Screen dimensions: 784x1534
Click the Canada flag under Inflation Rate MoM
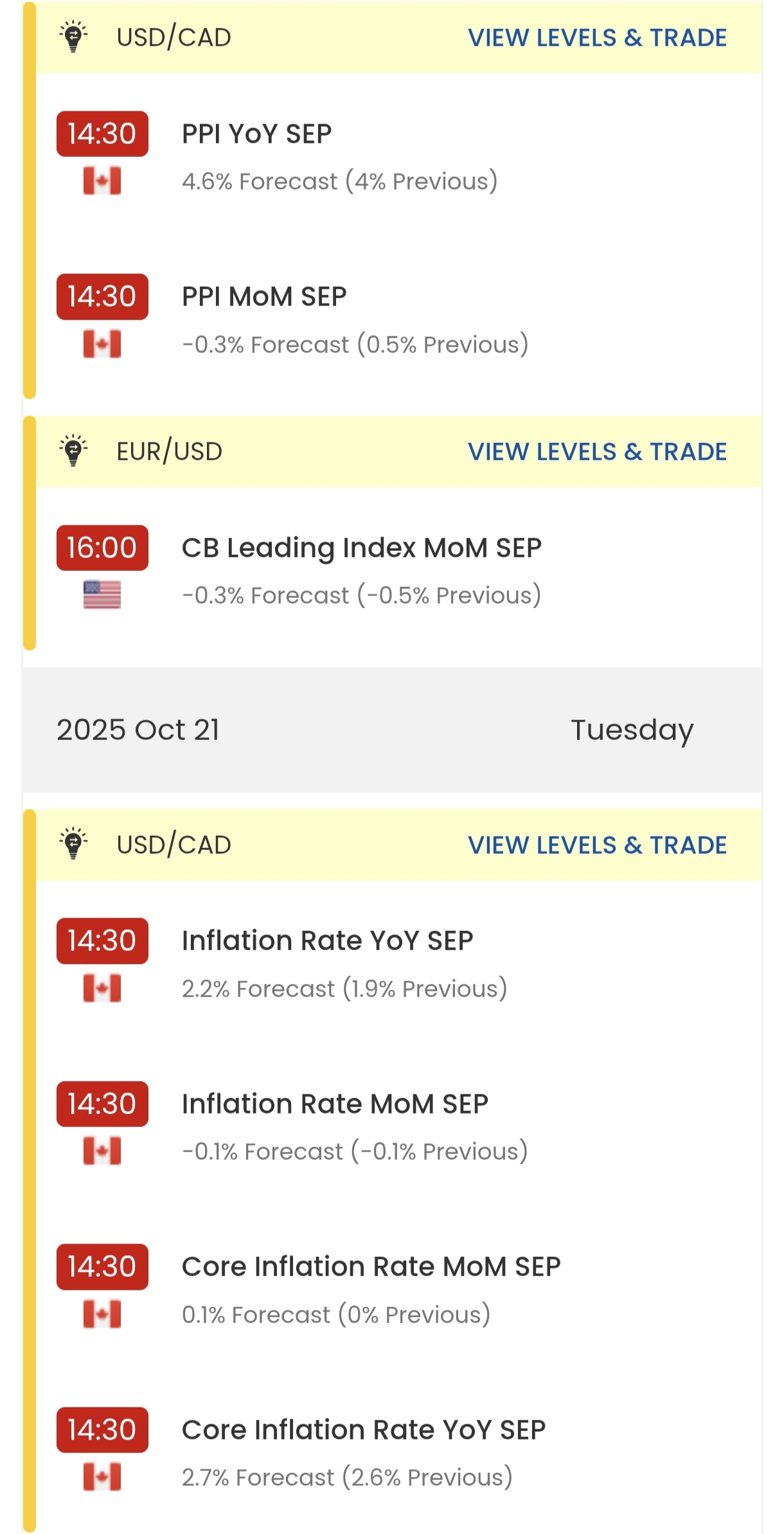click(x=102, y=1151)
